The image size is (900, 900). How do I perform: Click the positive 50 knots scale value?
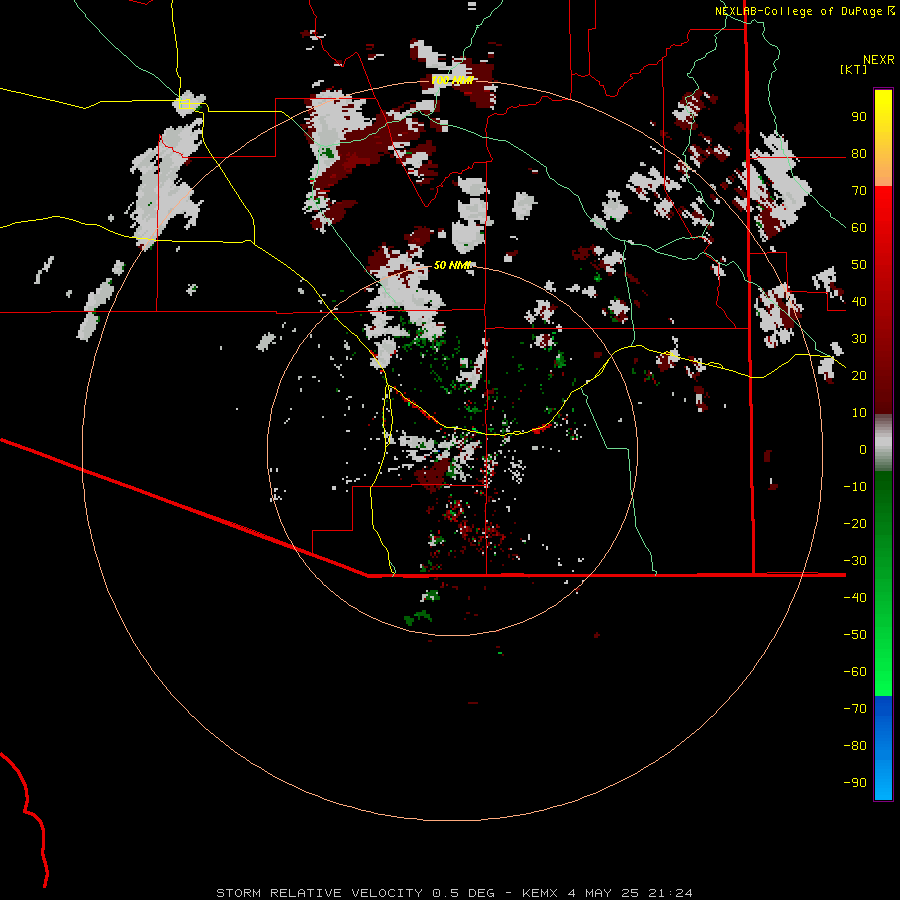pyautogui.click(x=859, y=265)
